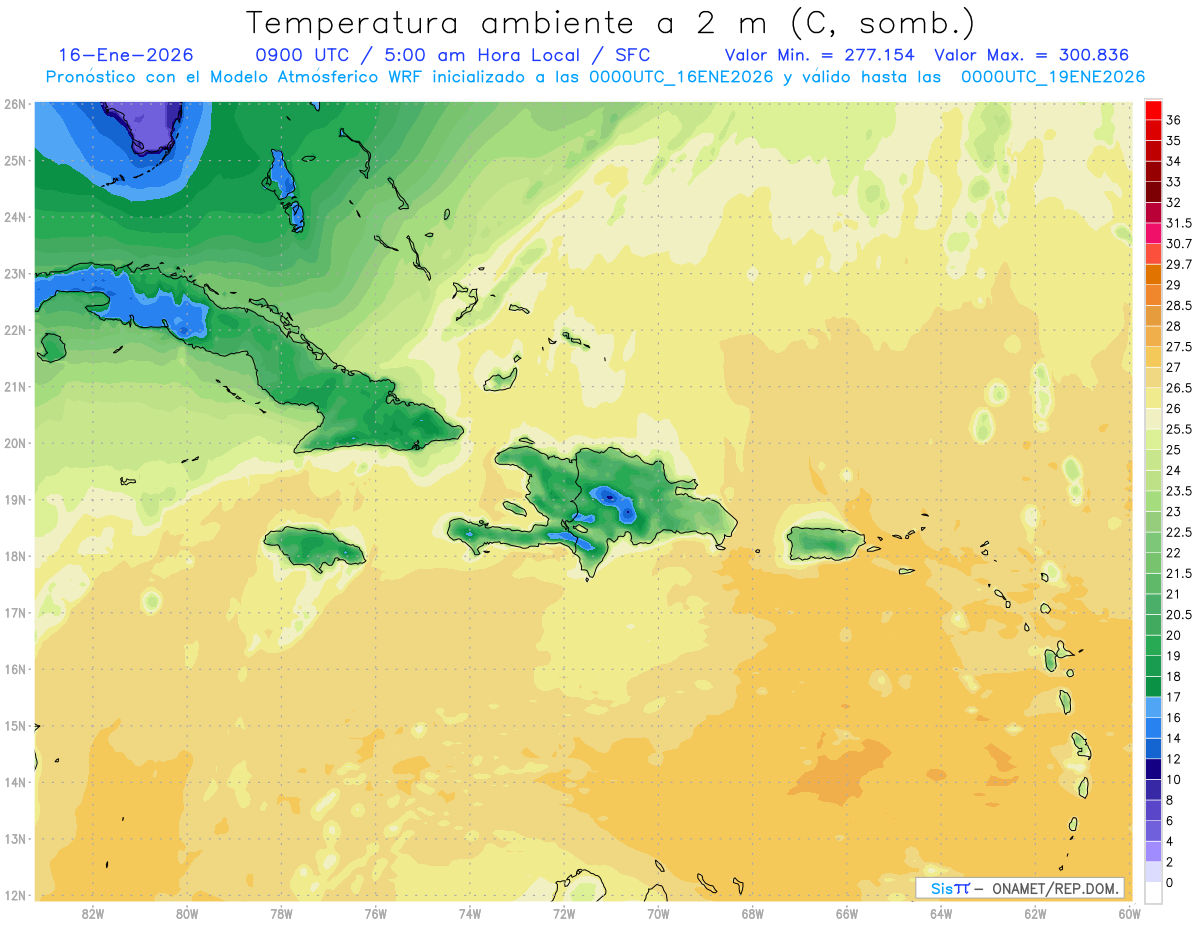Click the '21N' latitude axis label
The width and height of the screenshot is (1200, 927).
tap(14, 387)
